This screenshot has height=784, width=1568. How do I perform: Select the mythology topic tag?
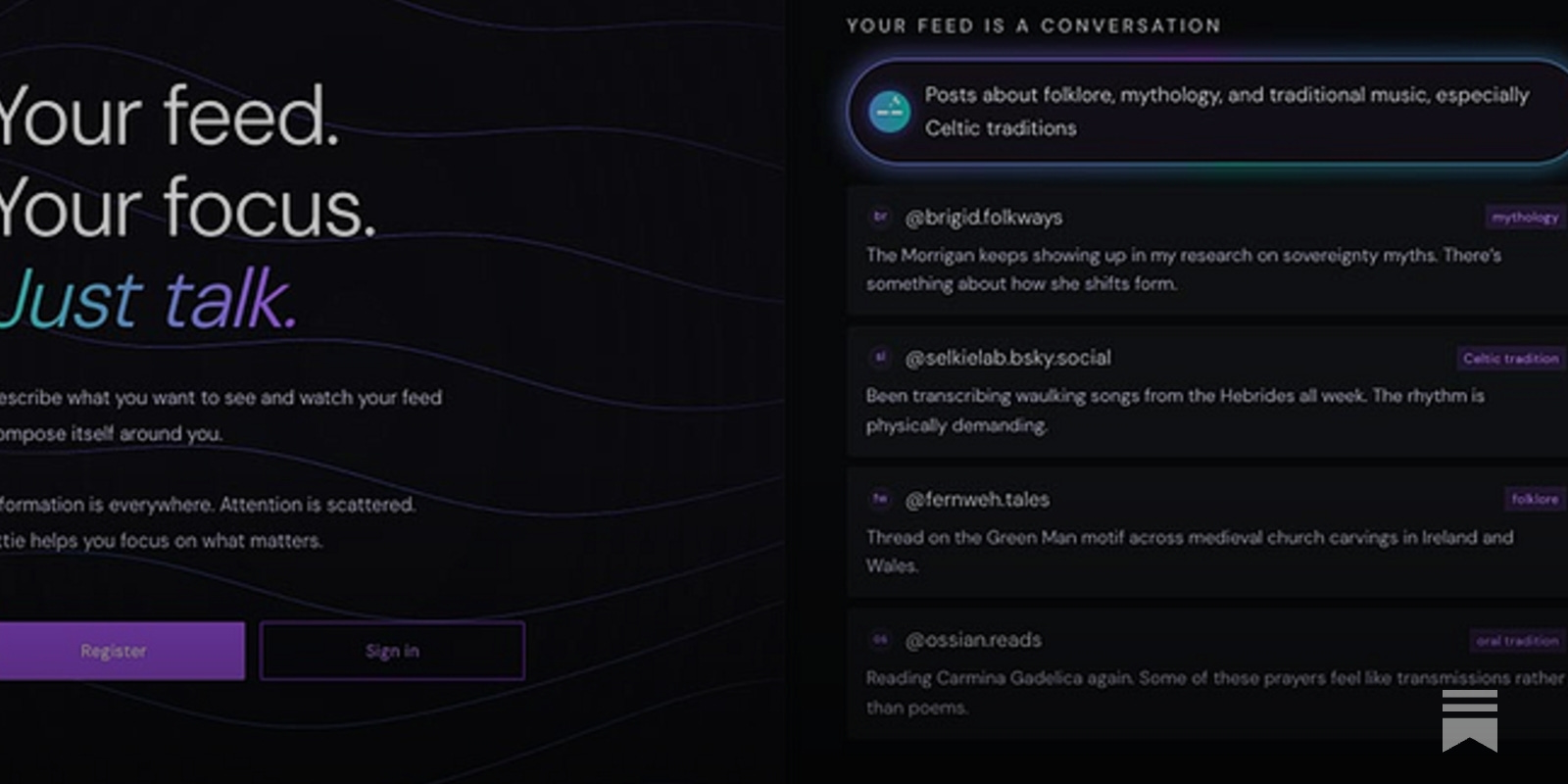(x=1524, y=217)
